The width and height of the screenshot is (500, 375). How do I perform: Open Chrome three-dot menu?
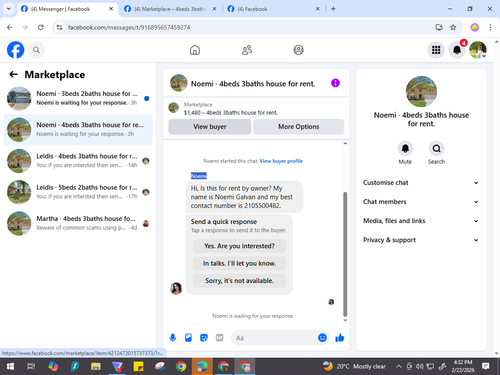pyautogui.click(x=490, y=27)
